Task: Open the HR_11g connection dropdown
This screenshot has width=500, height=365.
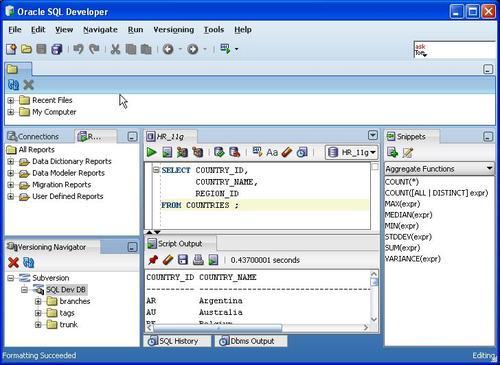Action: (352, 153)
